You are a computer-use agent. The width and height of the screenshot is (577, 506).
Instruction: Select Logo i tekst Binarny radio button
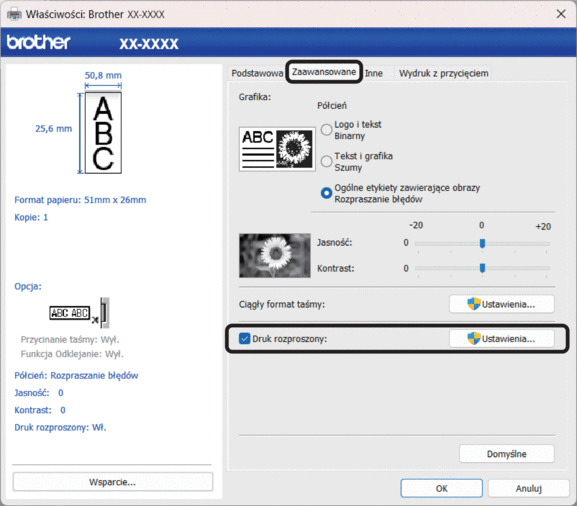(326, 130)
